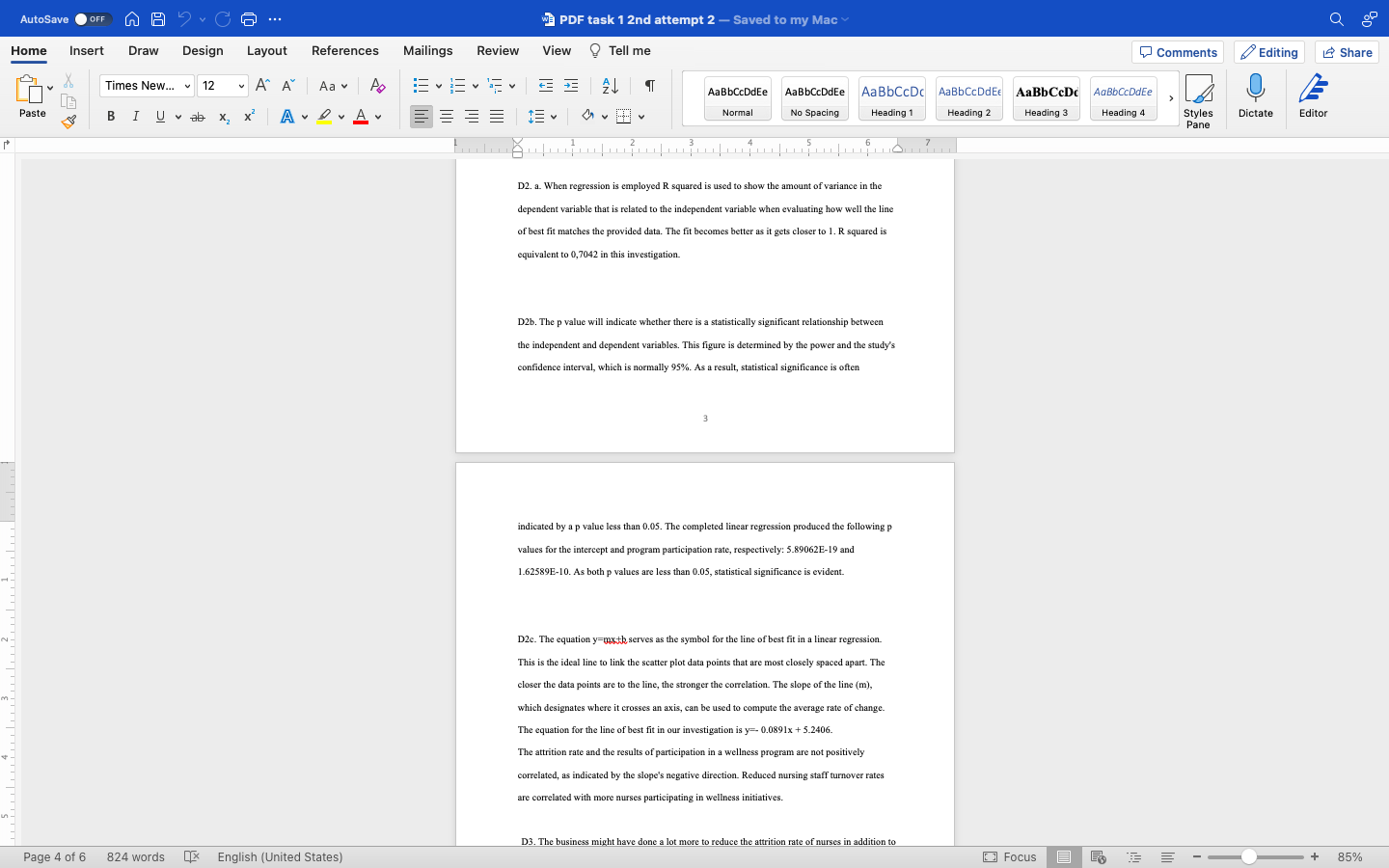Open the Mailings ribbon tab

[427, 50]
